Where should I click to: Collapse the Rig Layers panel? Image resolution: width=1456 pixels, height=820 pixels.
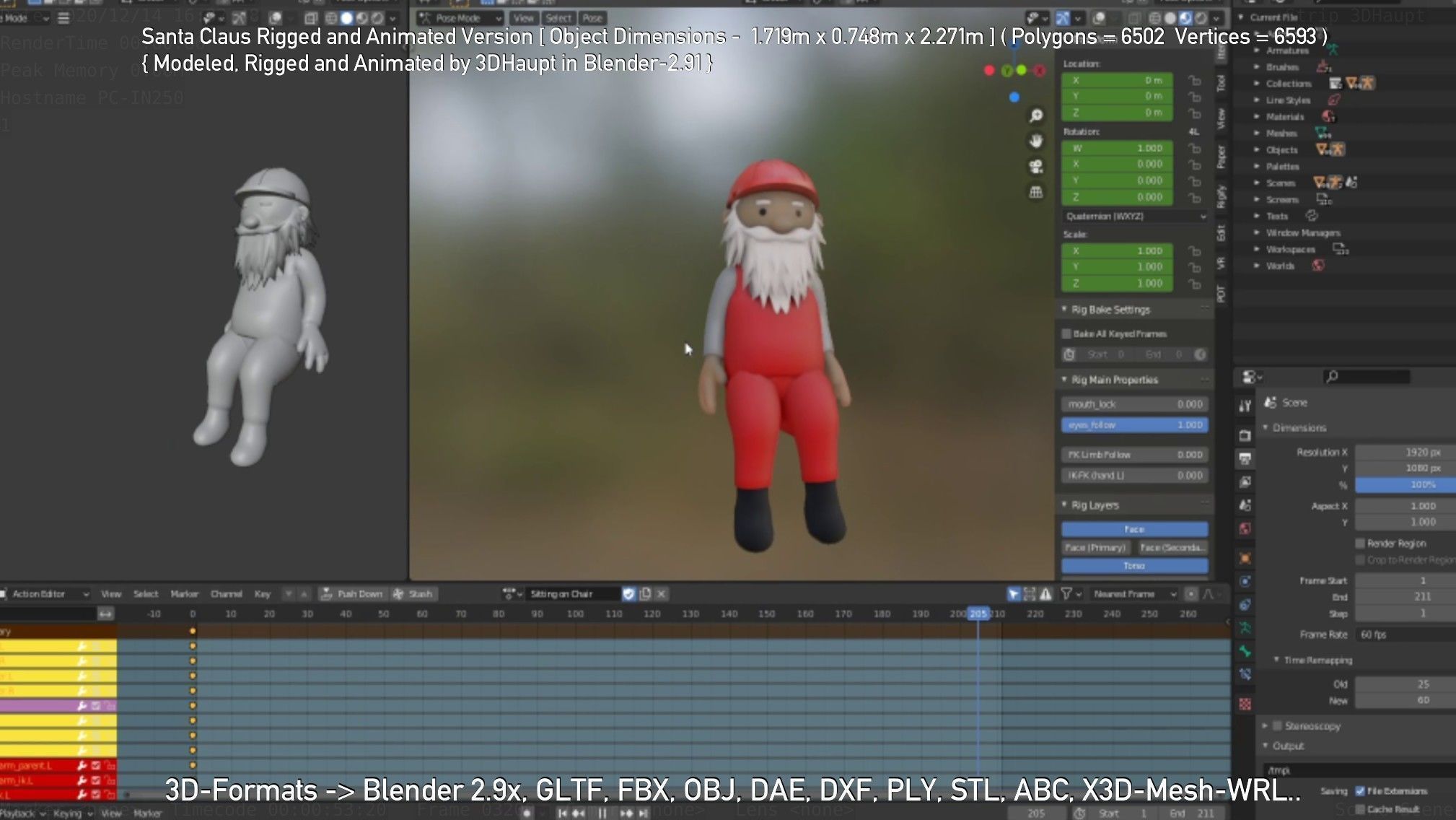[1064, 505]
